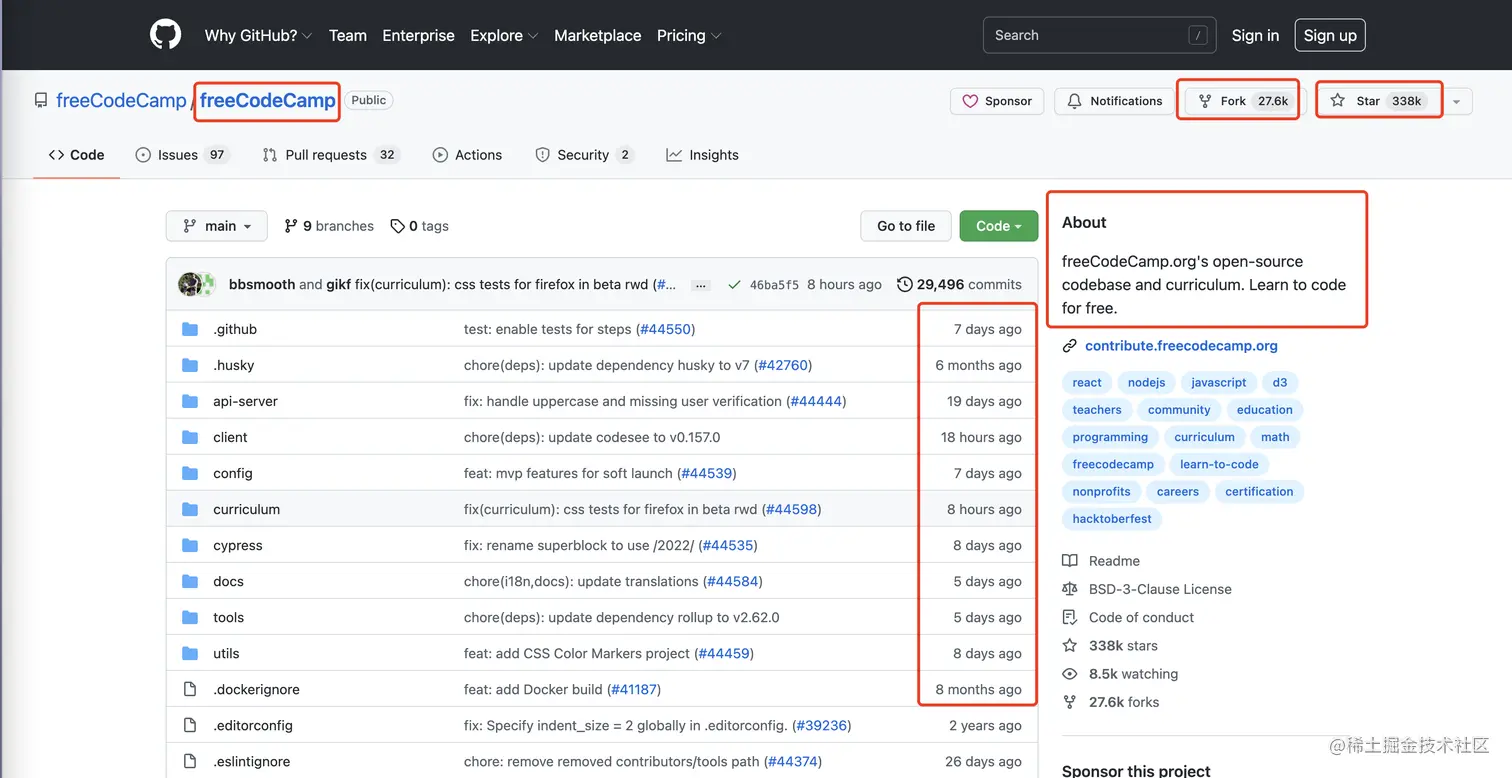
Task: Select the curriculum folder icon
Action: pos(190,509)
